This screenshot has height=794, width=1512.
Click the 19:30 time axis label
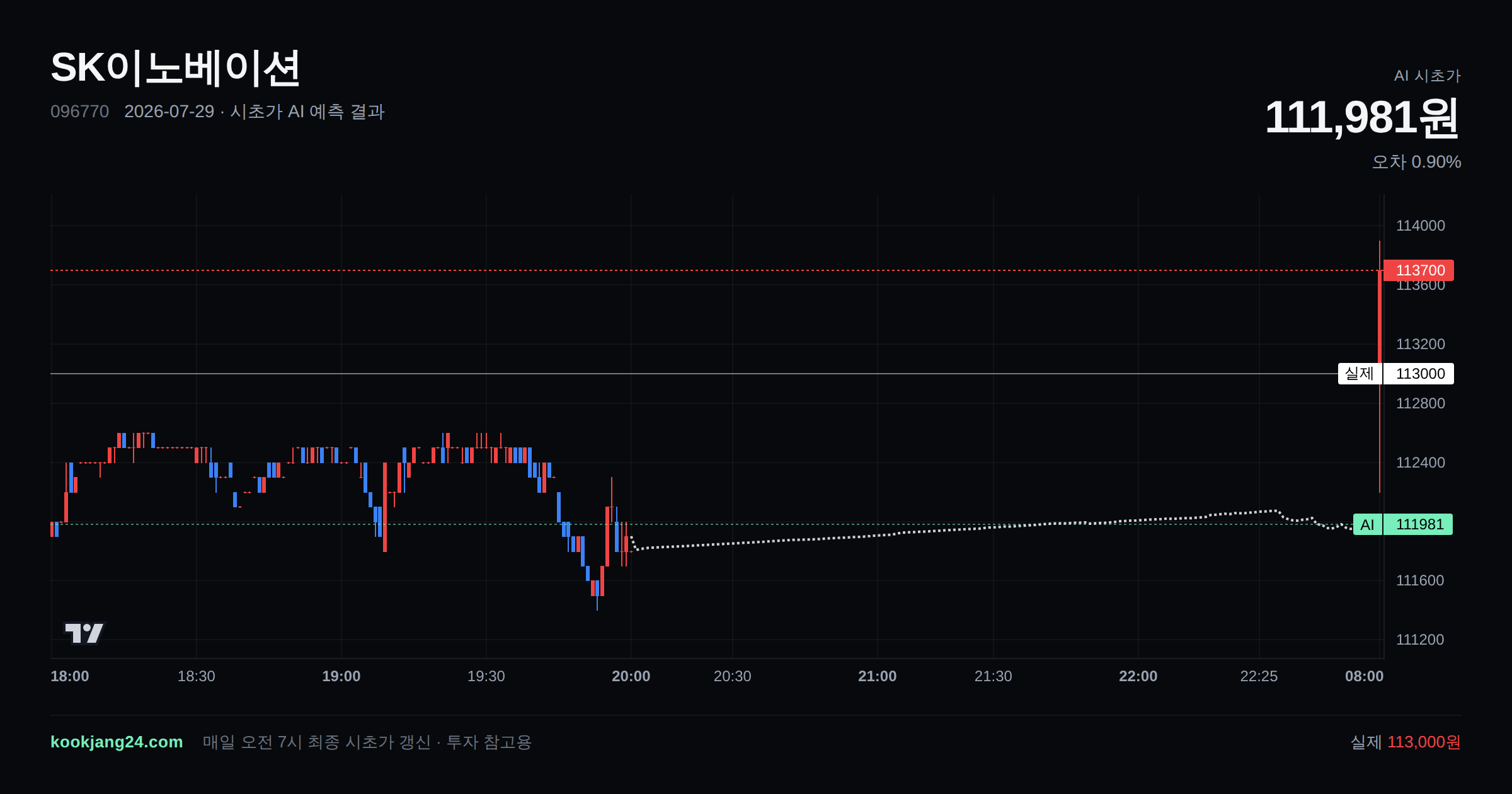pos(486,676)
